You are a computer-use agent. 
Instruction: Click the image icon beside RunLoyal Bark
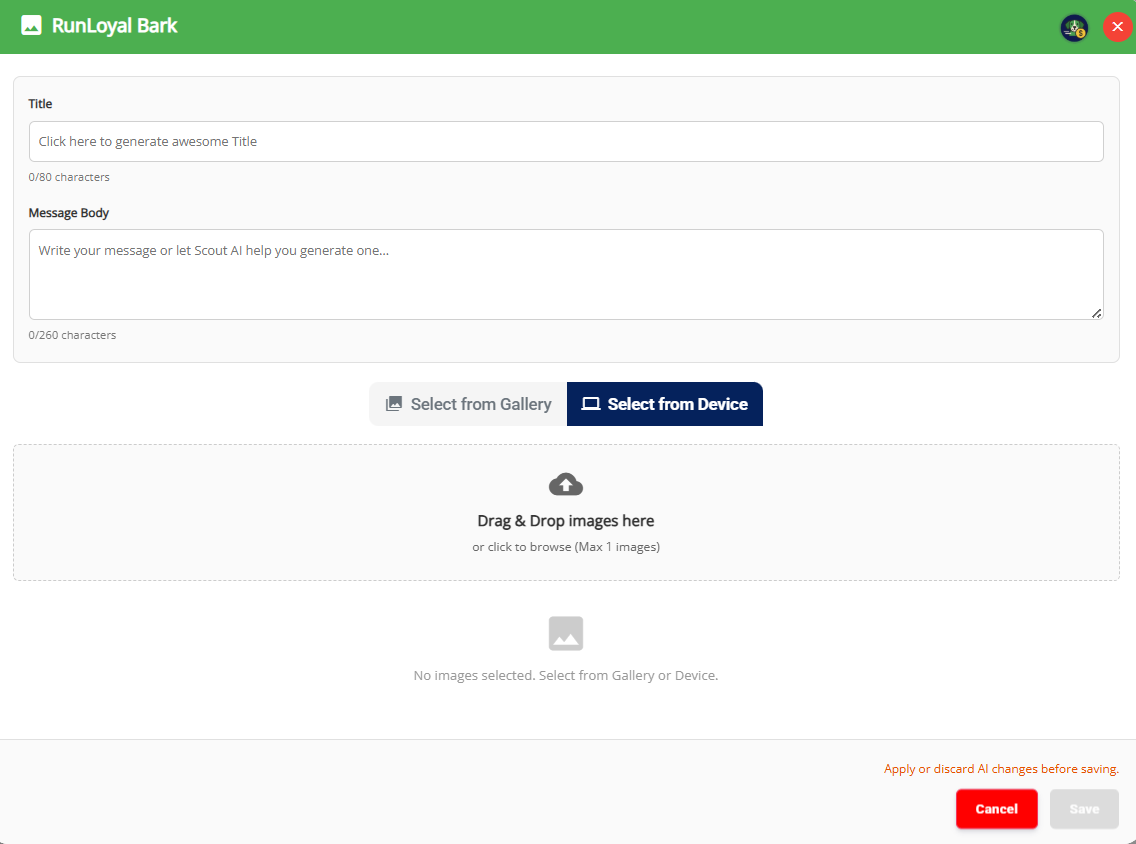pos(31,26)
